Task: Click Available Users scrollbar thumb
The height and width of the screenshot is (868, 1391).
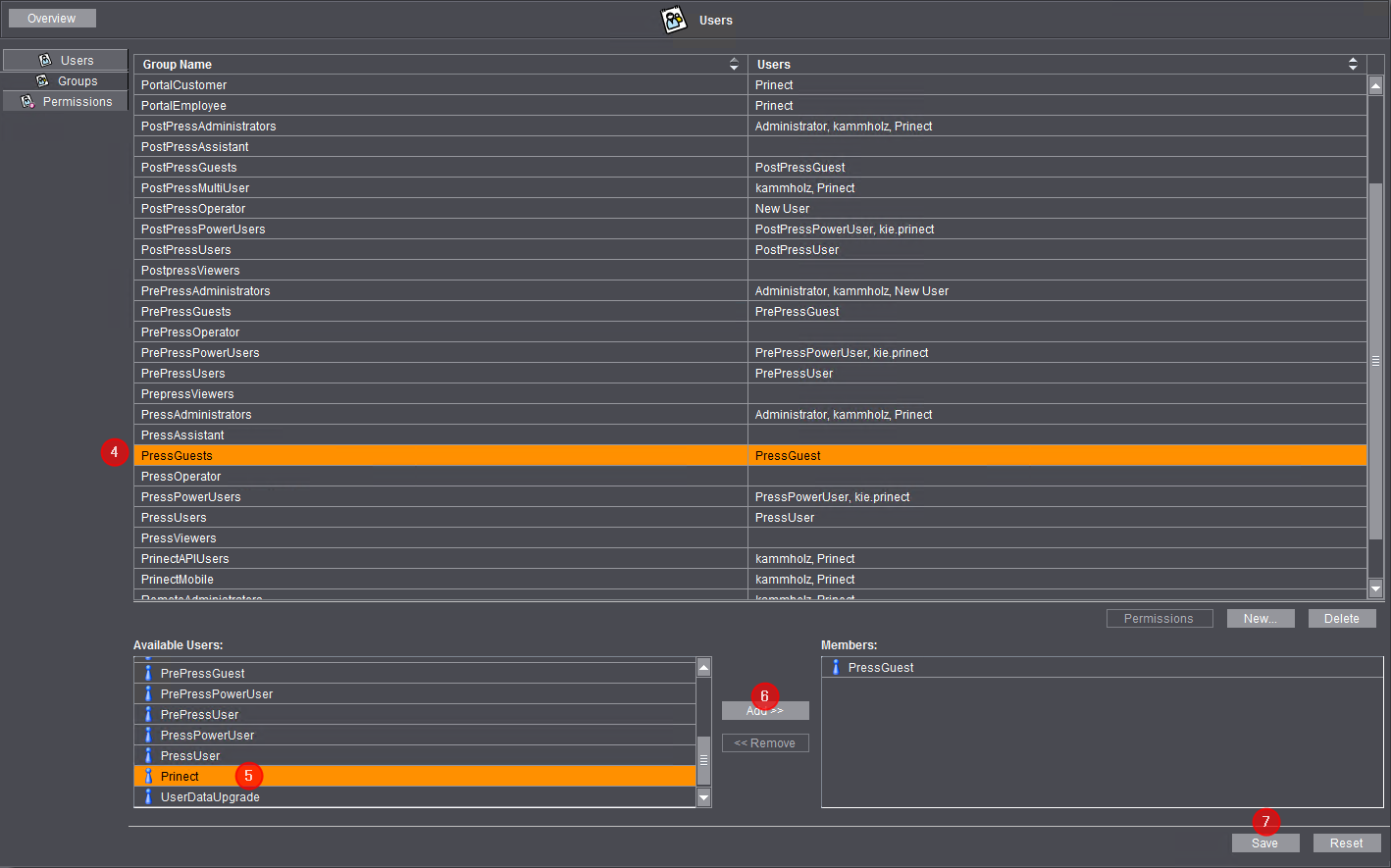Action: 703,760
